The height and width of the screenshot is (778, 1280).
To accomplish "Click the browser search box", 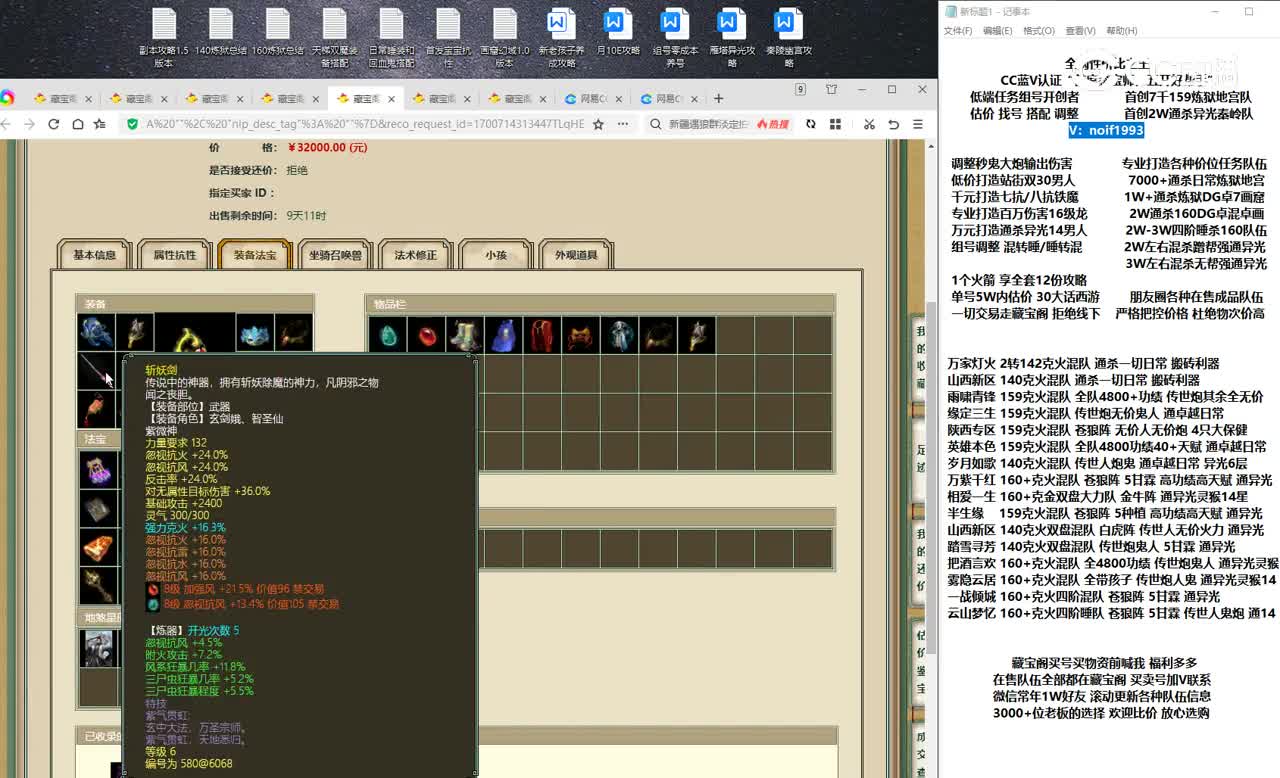I will click(706, 124).
